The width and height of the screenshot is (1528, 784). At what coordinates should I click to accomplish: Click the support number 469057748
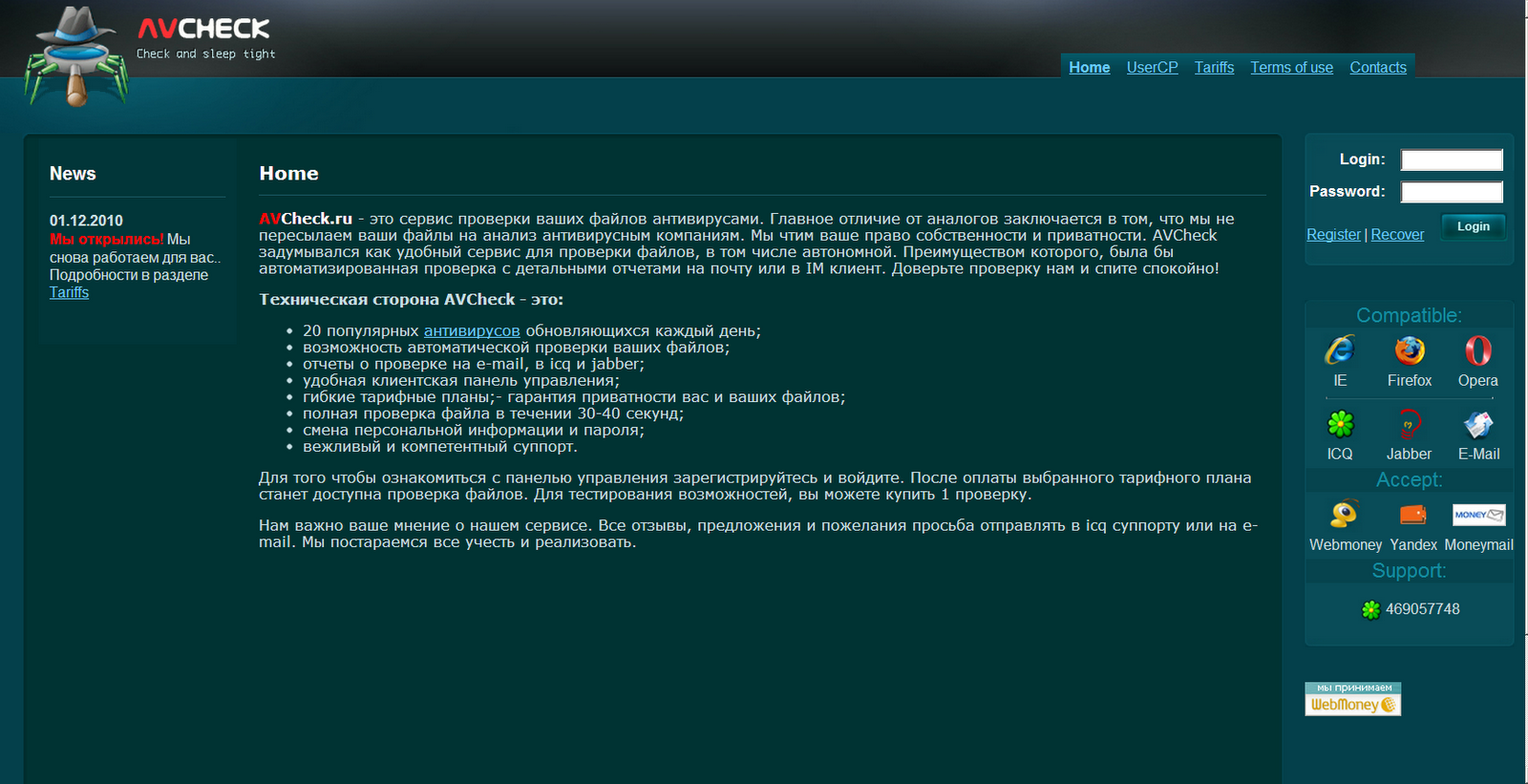1422,609
